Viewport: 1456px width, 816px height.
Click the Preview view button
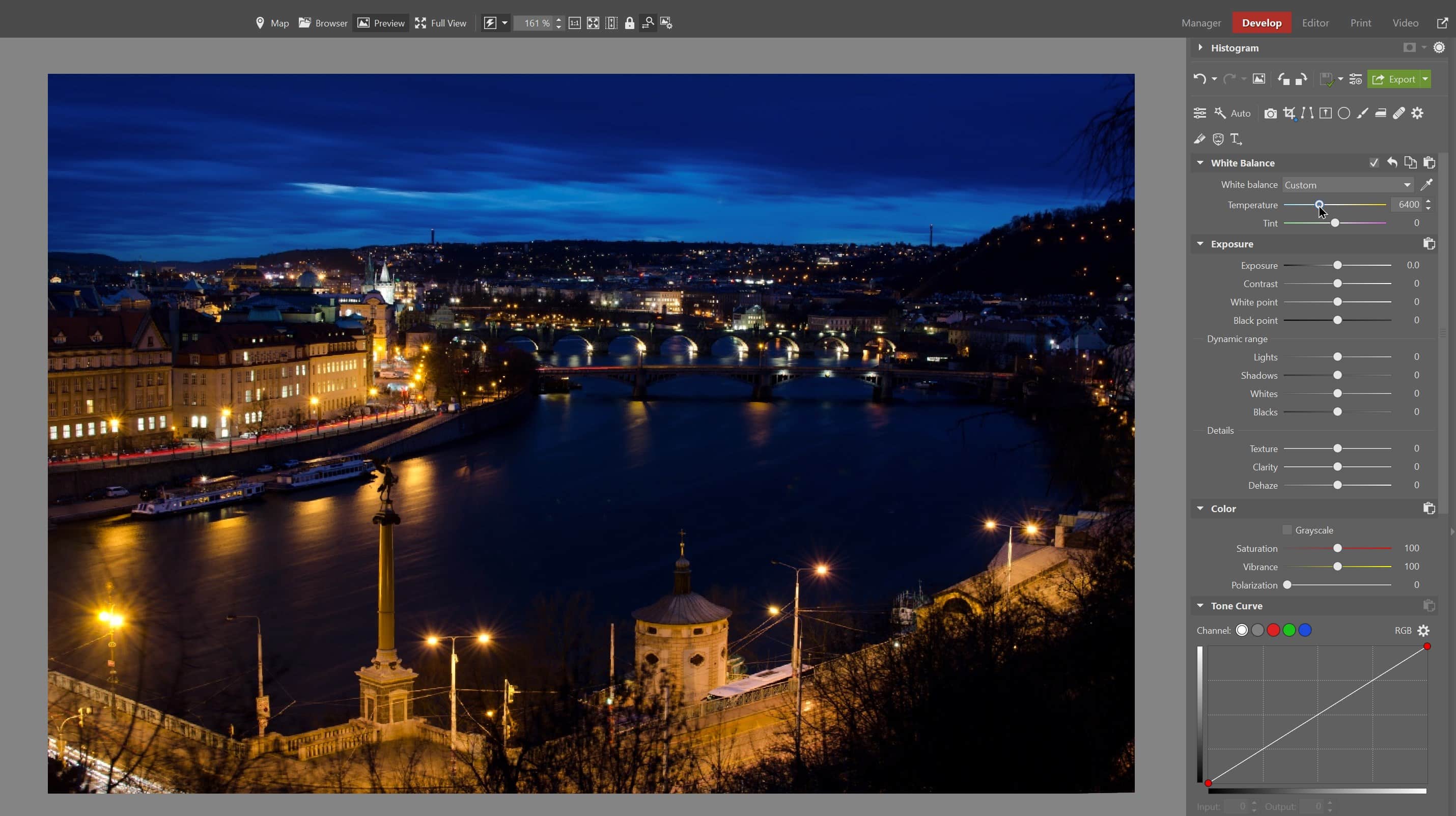(381, 23)
